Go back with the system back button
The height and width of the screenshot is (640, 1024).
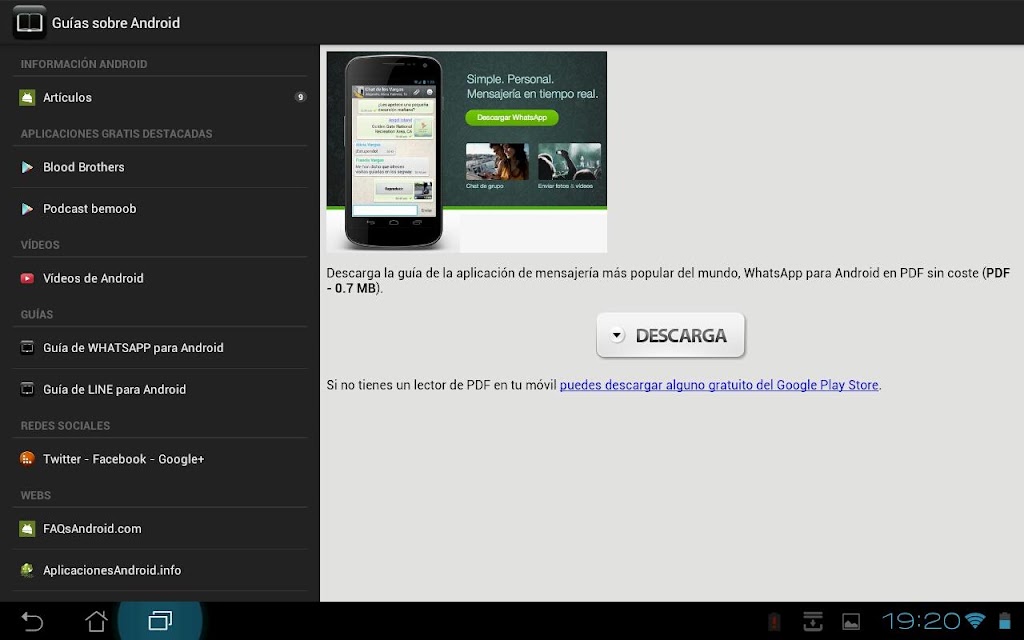click(x=31, y=620)
